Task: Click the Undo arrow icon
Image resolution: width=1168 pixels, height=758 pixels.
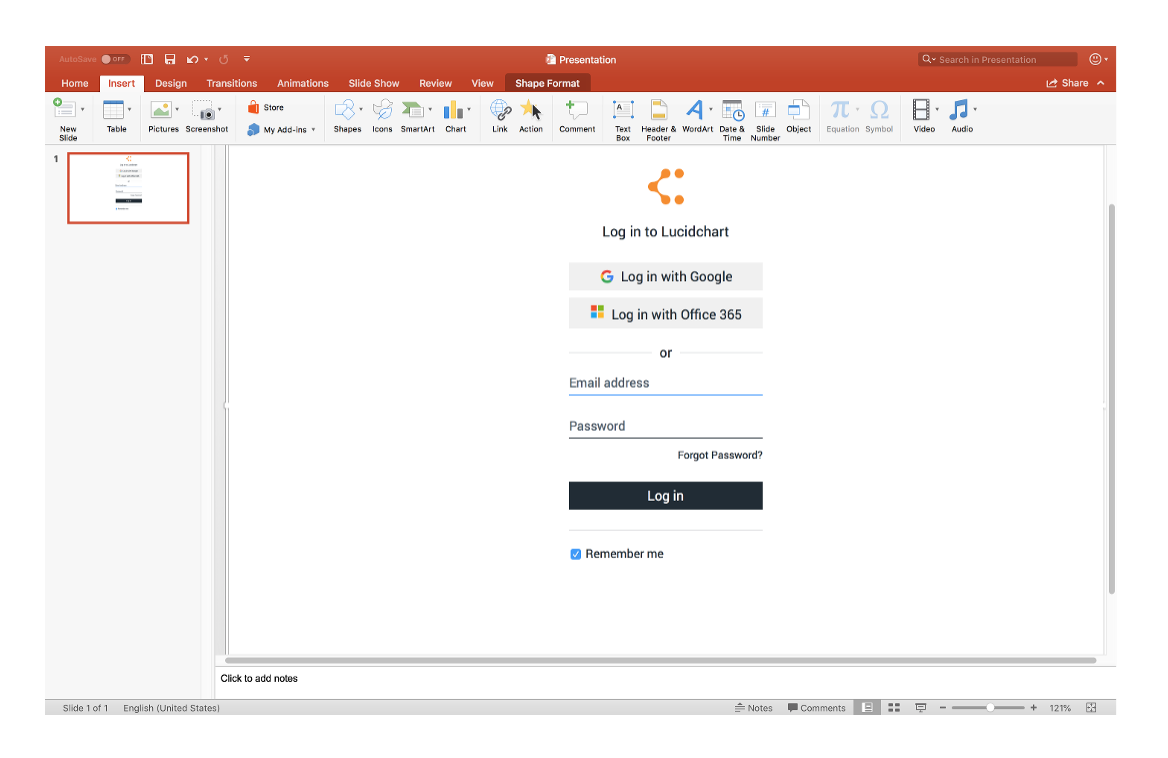Action: [193, 60]
